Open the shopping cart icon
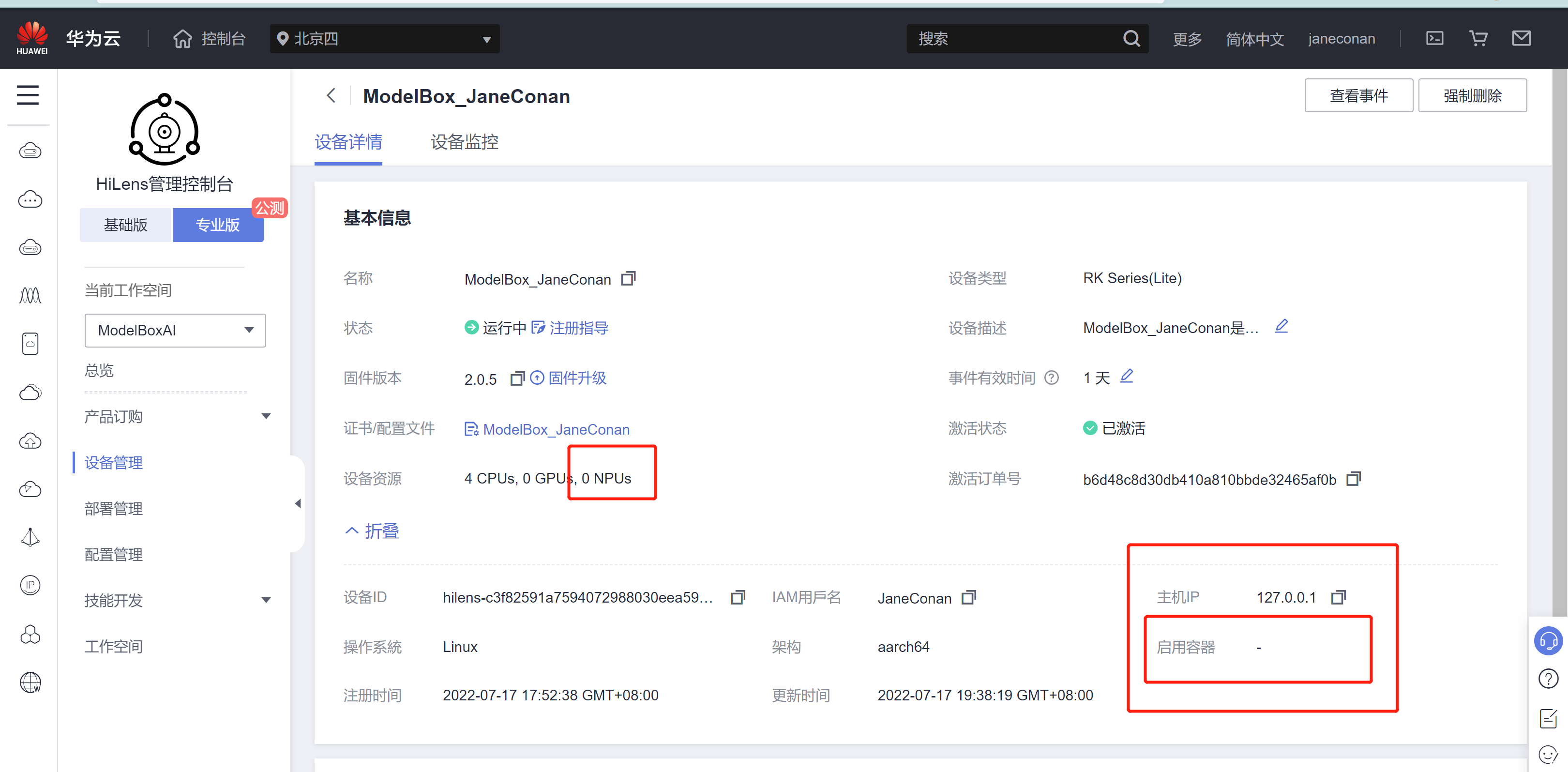 click(1478, 38)
